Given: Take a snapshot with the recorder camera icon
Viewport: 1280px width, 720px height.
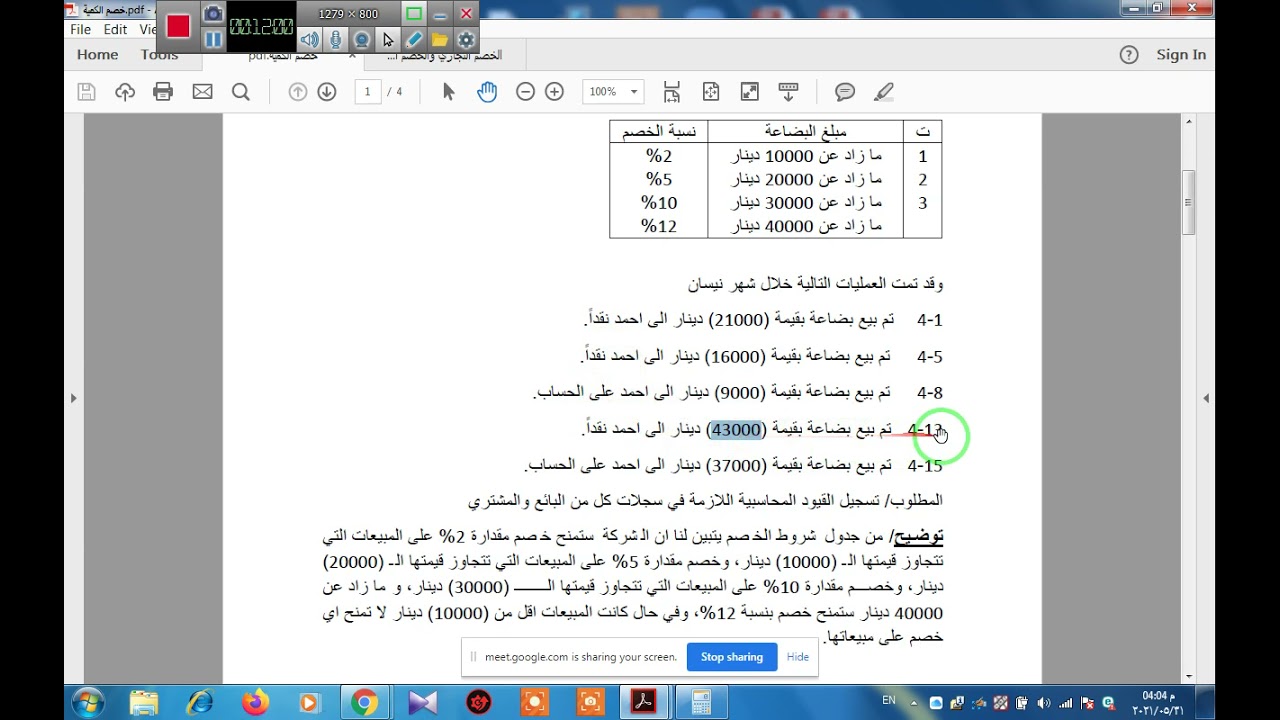Looking at the screenshot, I should click(212, 14).
